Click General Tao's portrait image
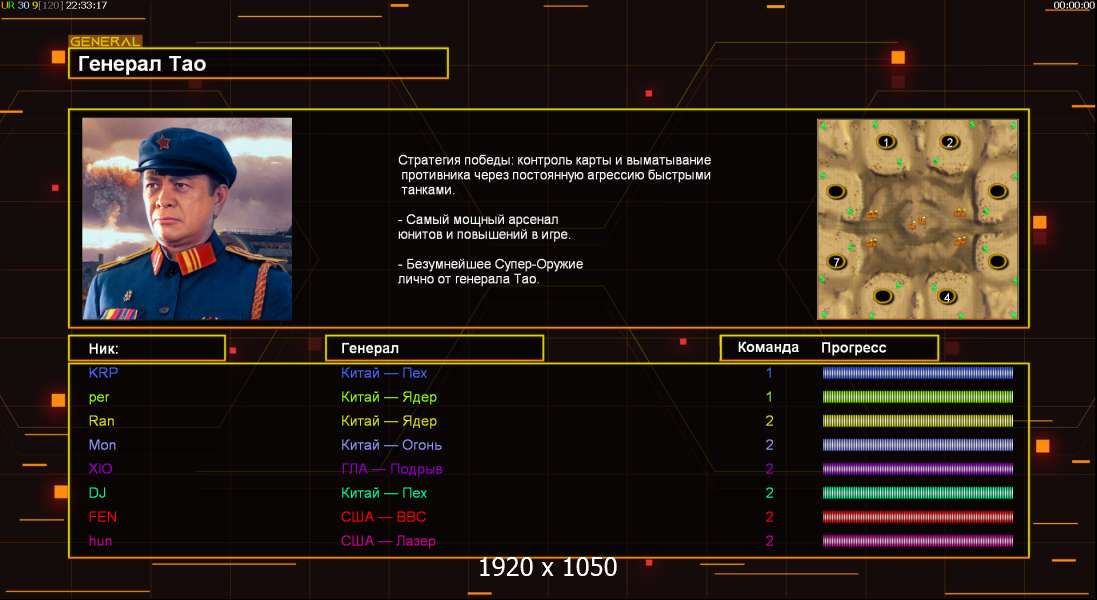 click(187, 219)
